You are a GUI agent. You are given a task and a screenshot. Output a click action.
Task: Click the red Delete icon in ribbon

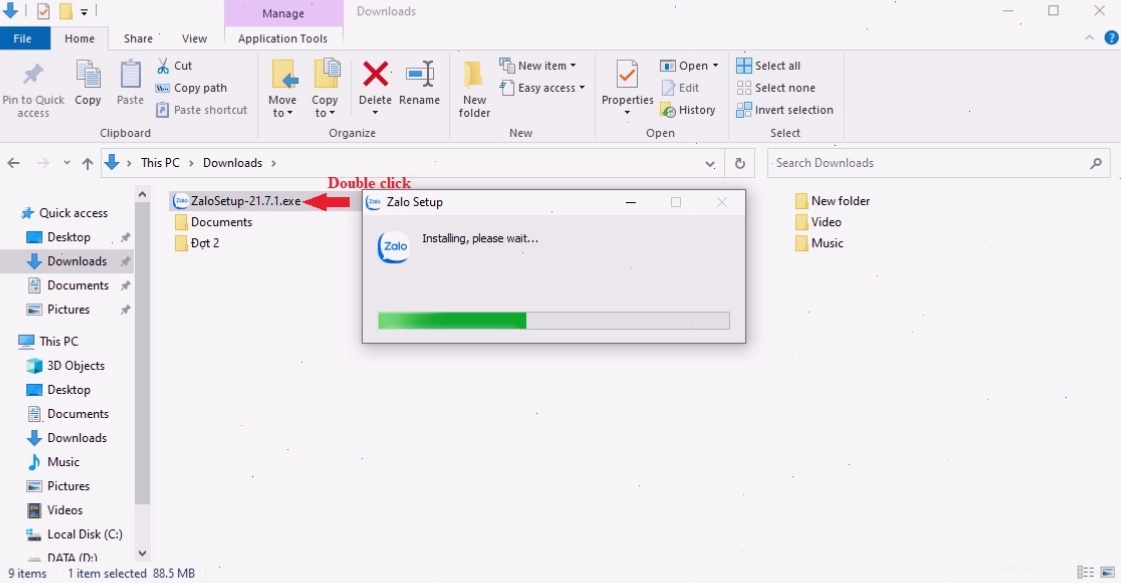pyautogui.click(x=375, y=74)
